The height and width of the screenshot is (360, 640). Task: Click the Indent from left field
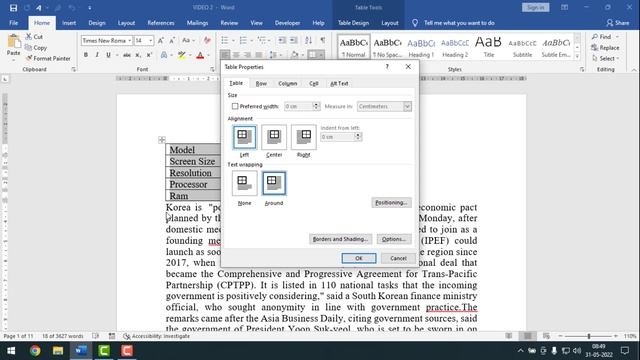pyautogui.click(x=337, y=137)
